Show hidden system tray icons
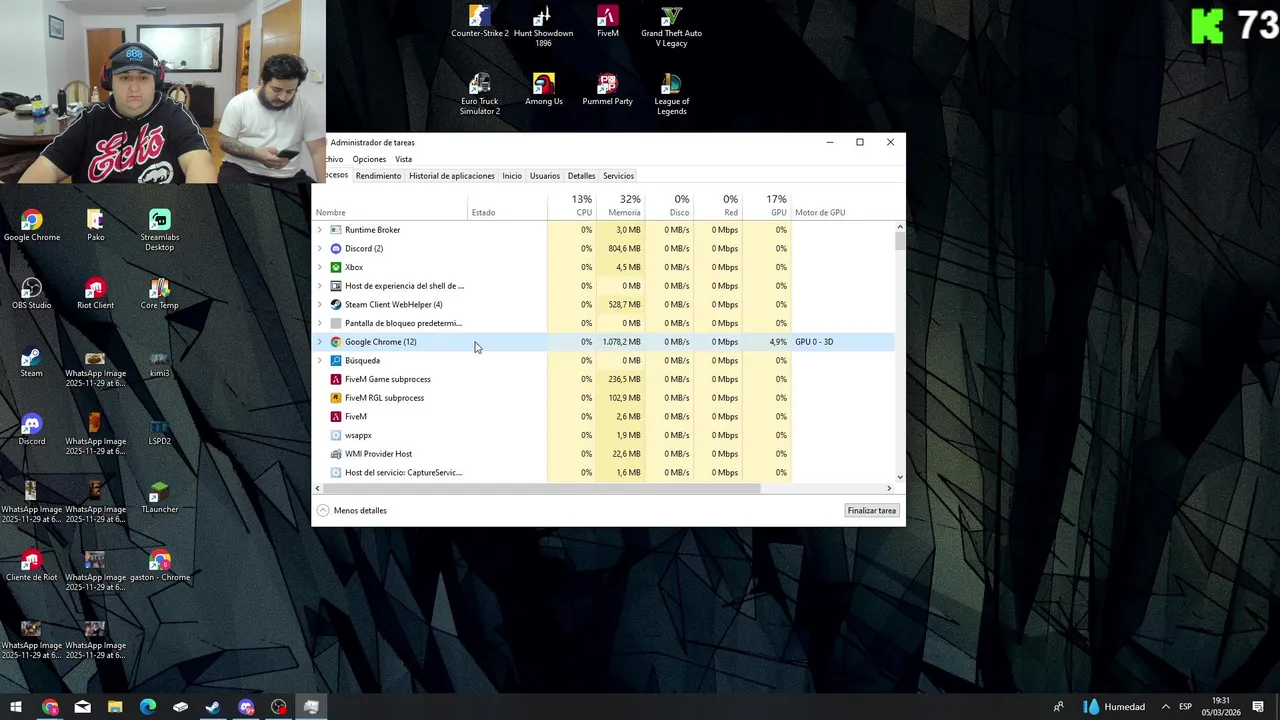This screenshot has height=720, width=1280. pos(1165,707)
